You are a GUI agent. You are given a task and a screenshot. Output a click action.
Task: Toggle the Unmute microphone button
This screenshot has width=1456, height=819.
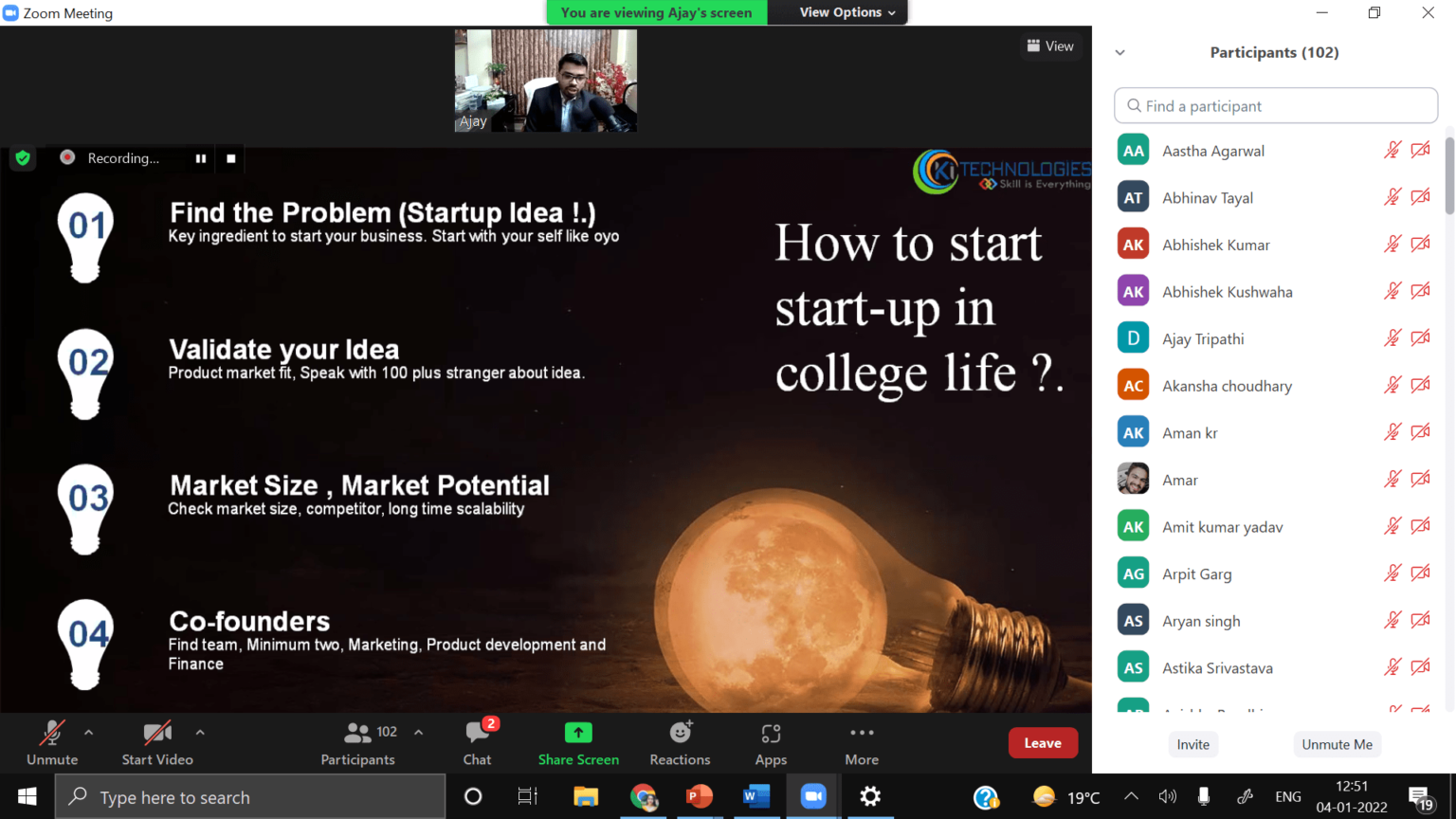pos(52,734)
